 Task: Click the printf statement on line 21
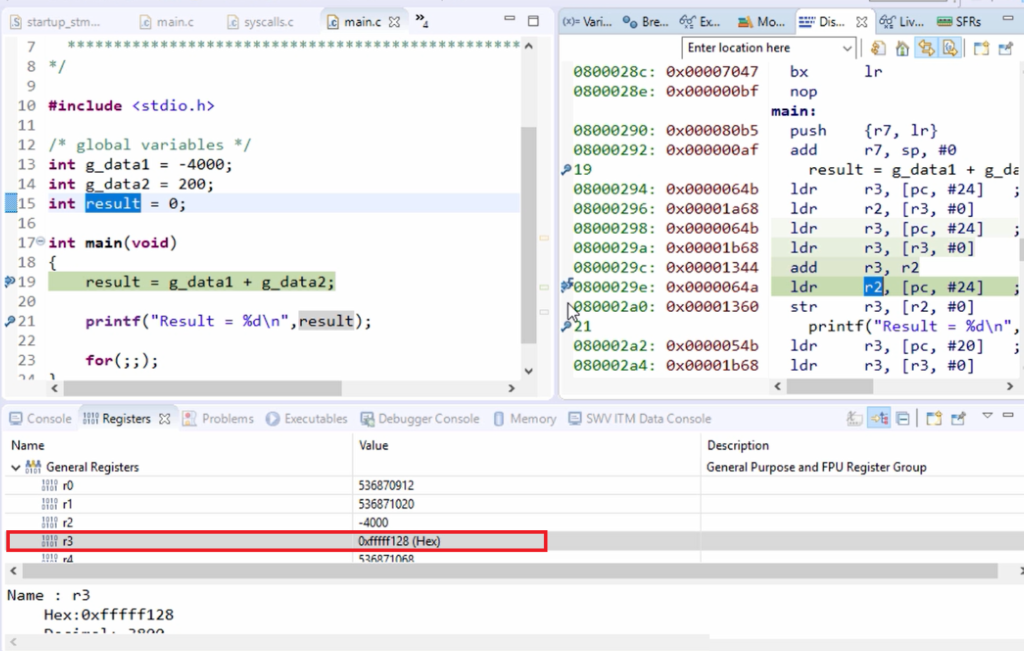pos(229,321)
